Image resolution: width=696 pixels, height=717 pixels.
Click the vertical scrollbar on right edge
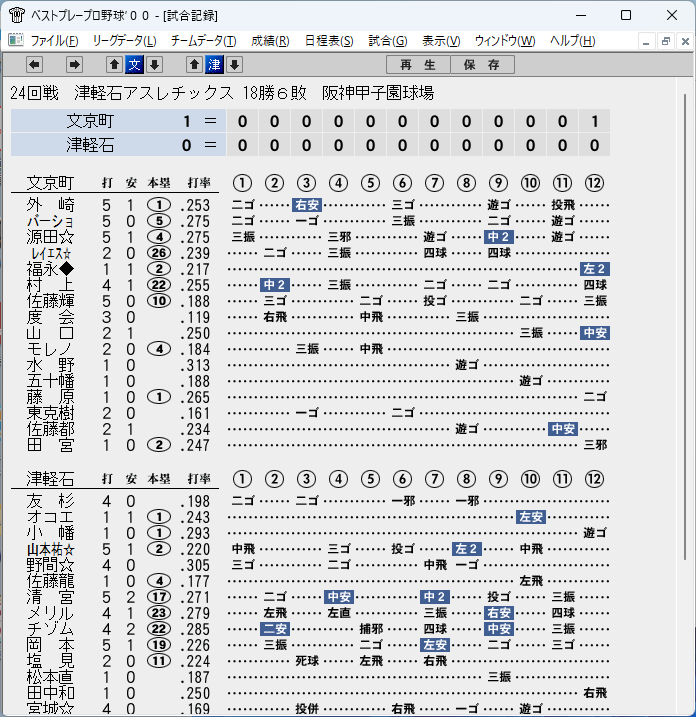click(x=685, y=326)
